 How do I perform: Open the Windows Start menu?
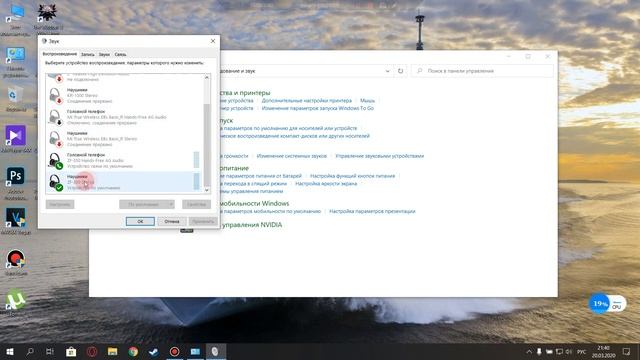pos(10,351)
